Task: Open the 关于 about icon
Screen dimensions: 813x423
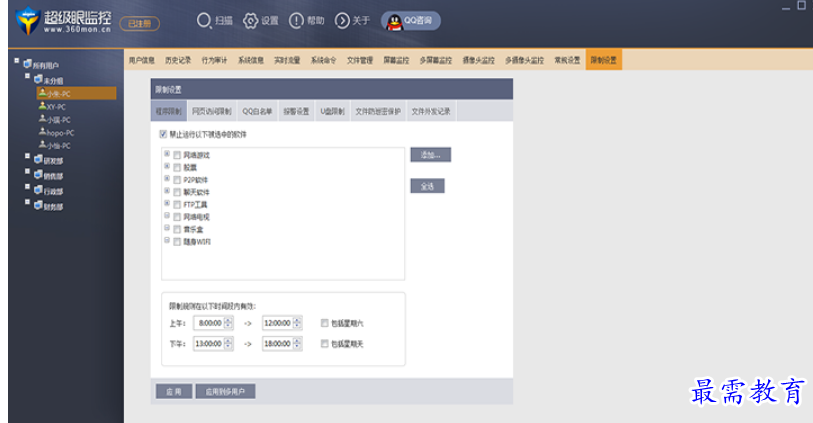Action: (x=342, y=21)
